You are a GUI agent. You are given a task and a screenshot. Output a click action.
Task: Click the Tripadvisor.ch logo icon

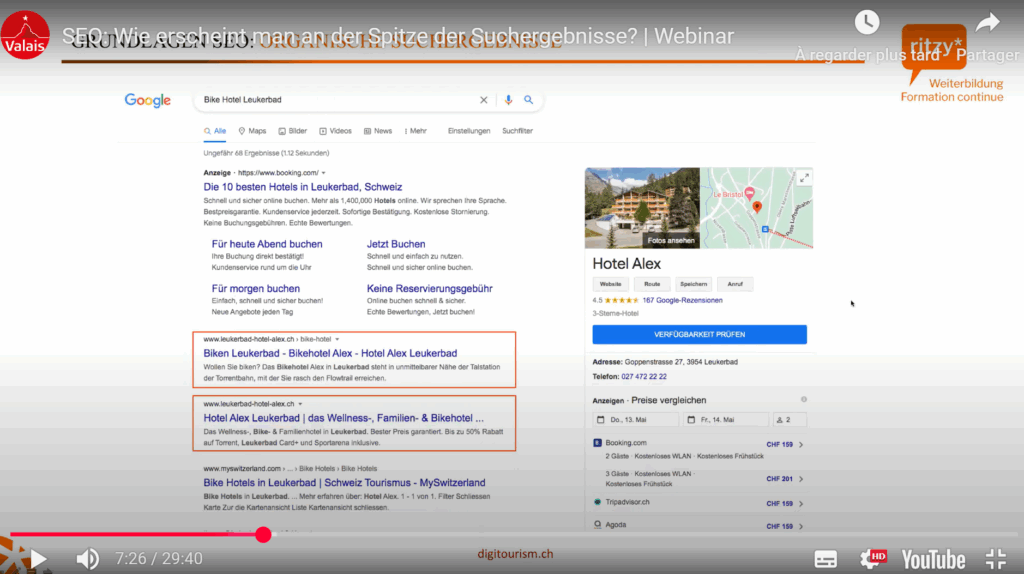(x=597, y=502)
